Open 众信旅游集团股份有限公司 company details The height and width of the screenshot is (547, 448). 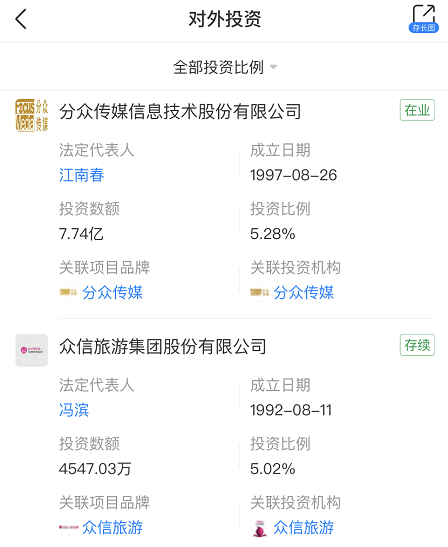[x=163, y=347]
